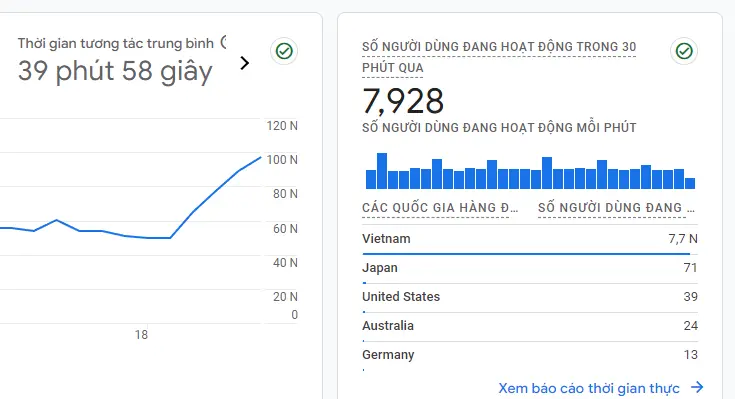Click the '60 N' axis label
The image size is (735, 399).
285,229
